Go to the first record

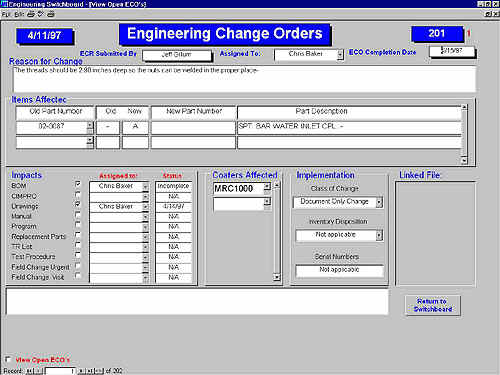click(x=29, y=371)
